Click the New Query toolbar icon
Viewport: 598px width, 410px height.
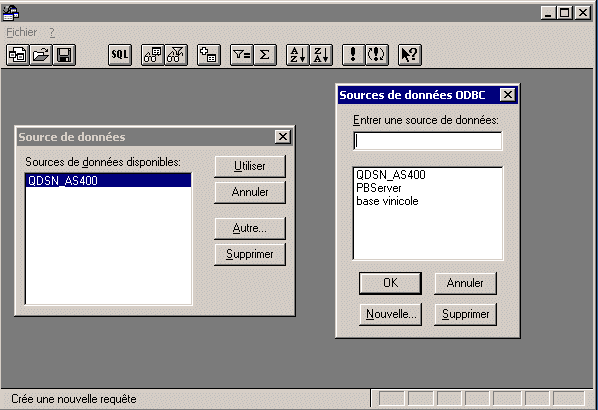click(x=18, y=55)
